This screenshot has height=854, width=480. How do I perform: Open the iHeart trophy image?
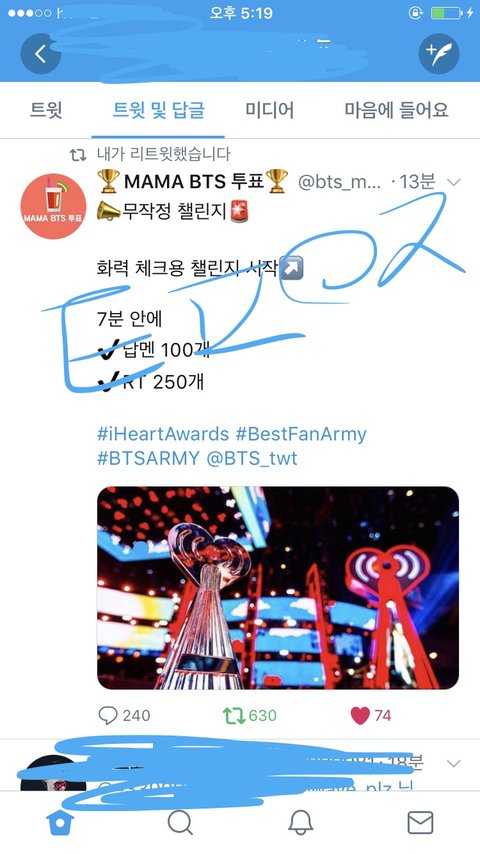[278, 588]
